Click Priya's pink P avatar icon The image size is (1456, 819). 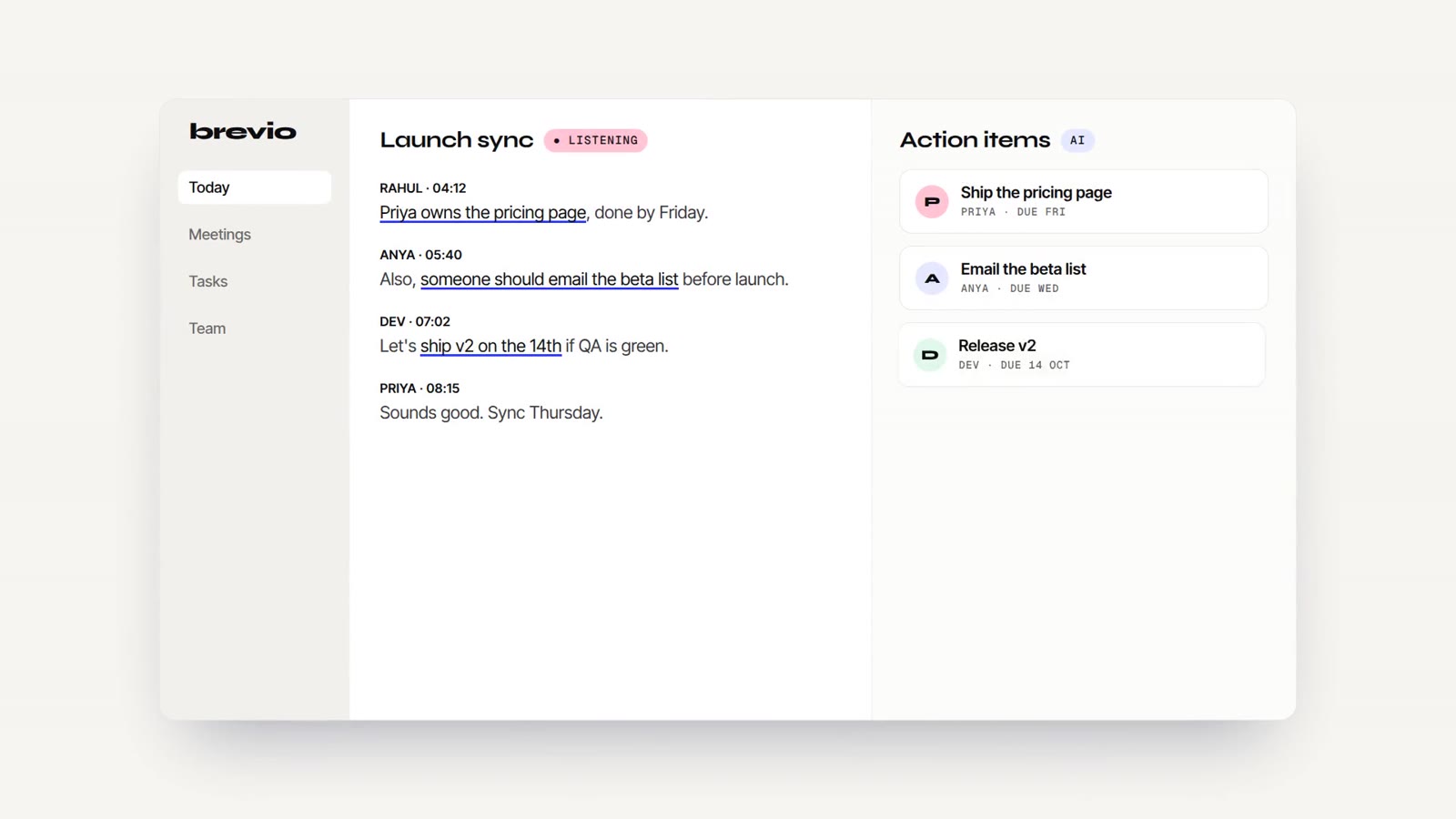click(932, 201)
